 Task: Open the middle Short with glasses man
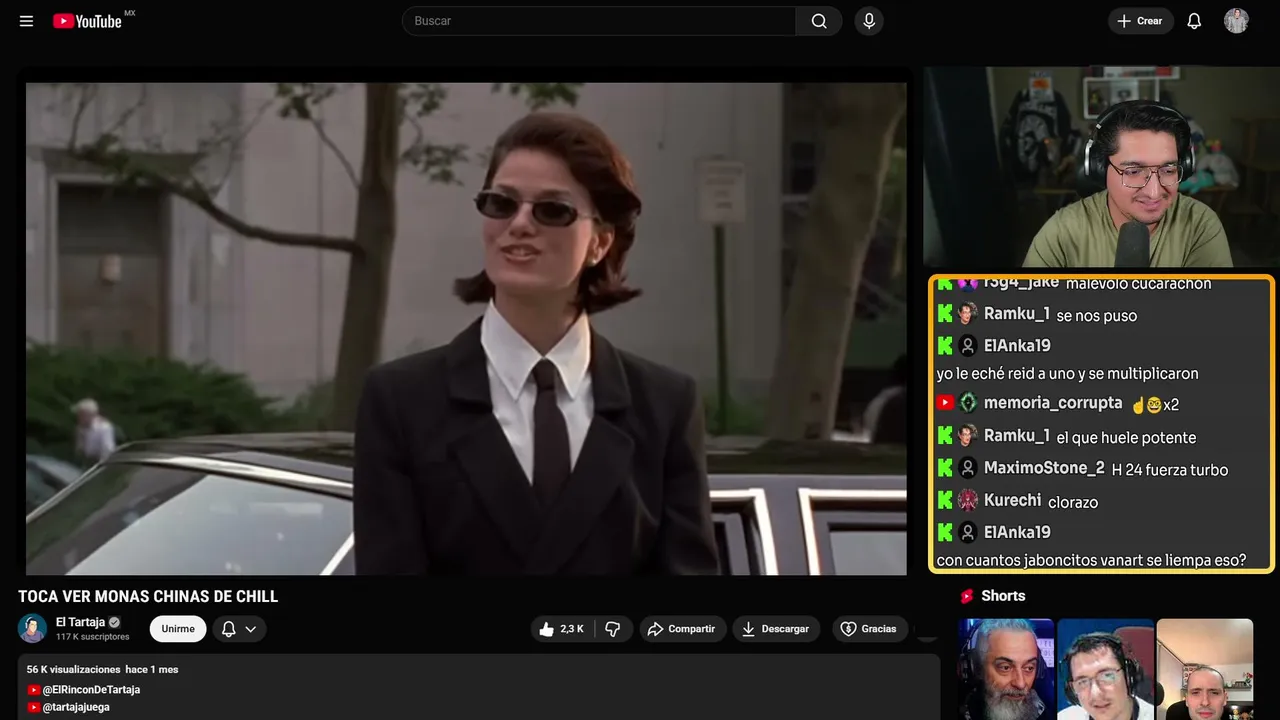[1105, 669]
